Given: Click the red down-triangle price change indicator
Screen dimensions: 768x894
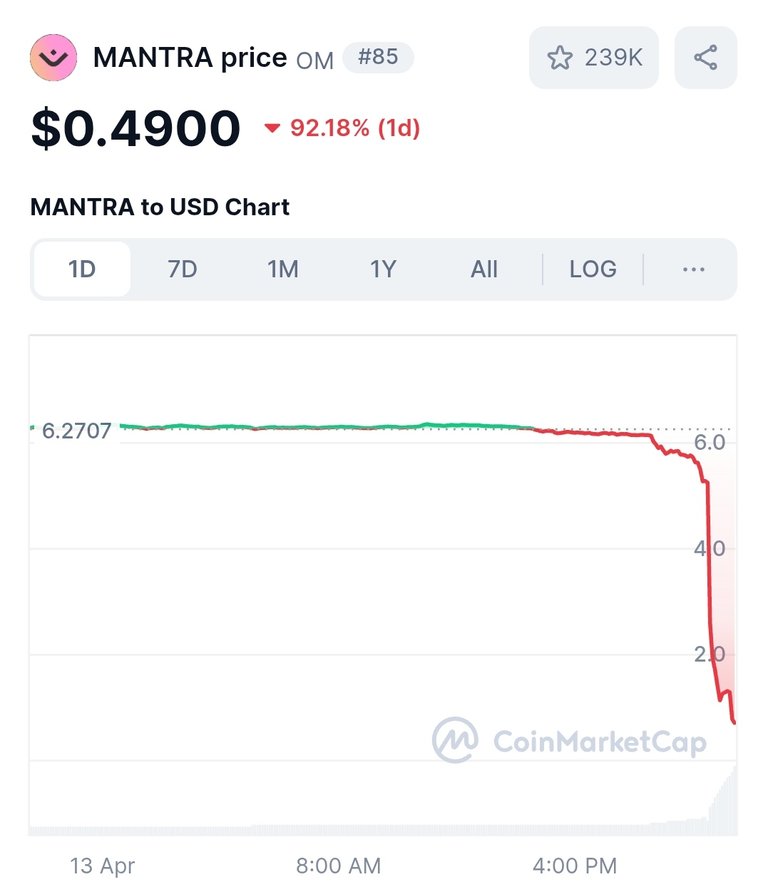Looking at the screenshot, I should tap(272, 128).
